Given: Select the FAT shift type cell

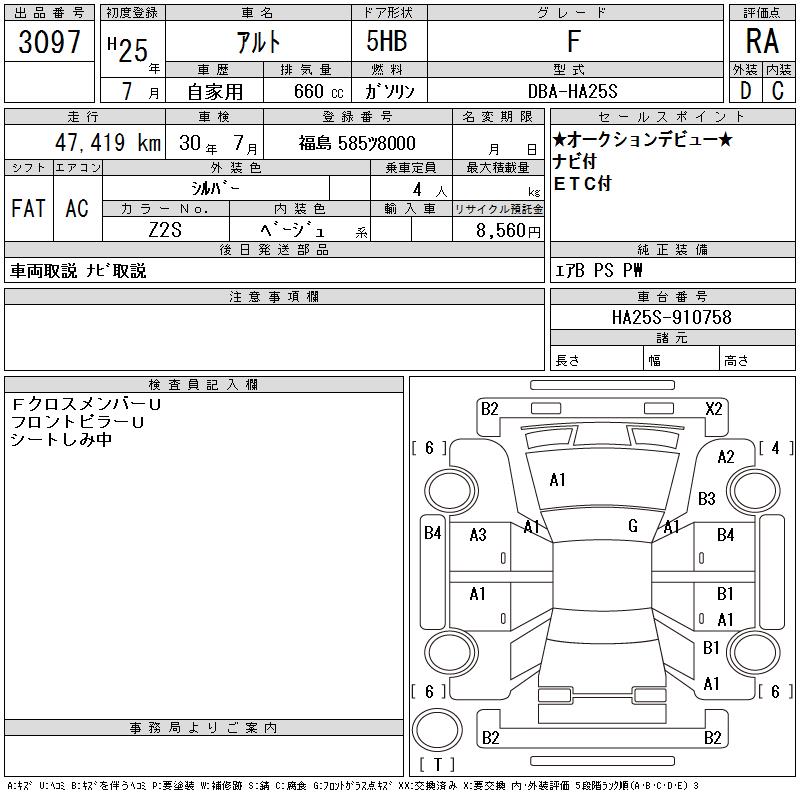Looking at the screenshot, I should pos(28,209).
